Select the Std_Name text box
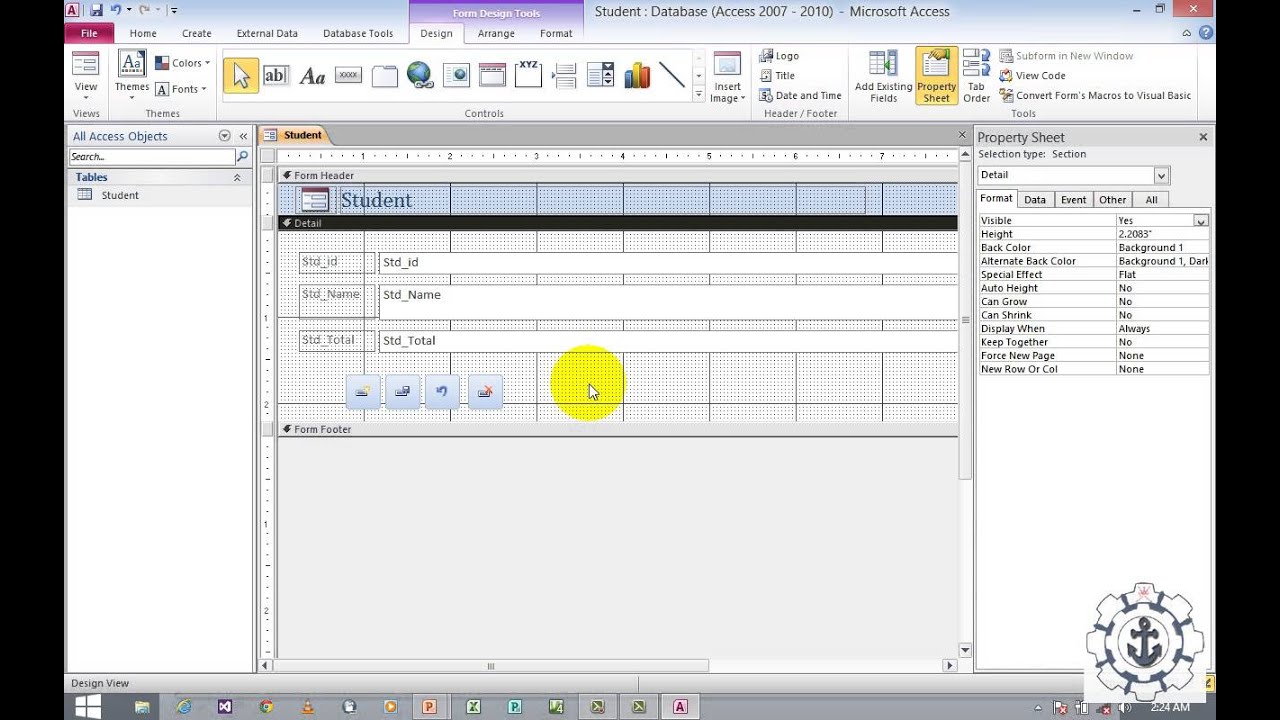 668,301
